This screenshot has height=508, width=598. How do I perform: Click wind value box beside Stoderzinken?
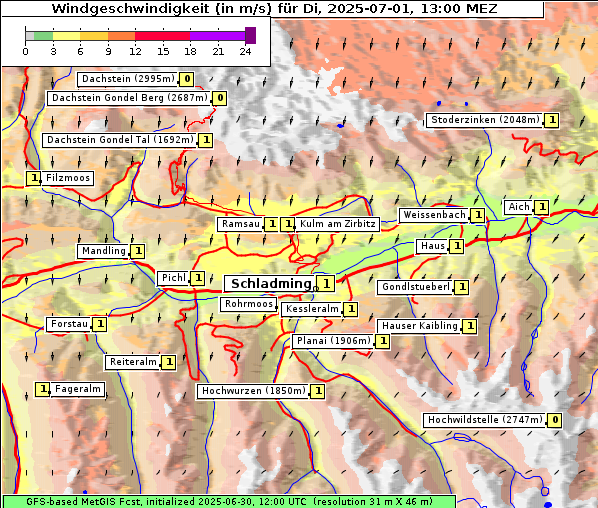(x=551, y=121)
